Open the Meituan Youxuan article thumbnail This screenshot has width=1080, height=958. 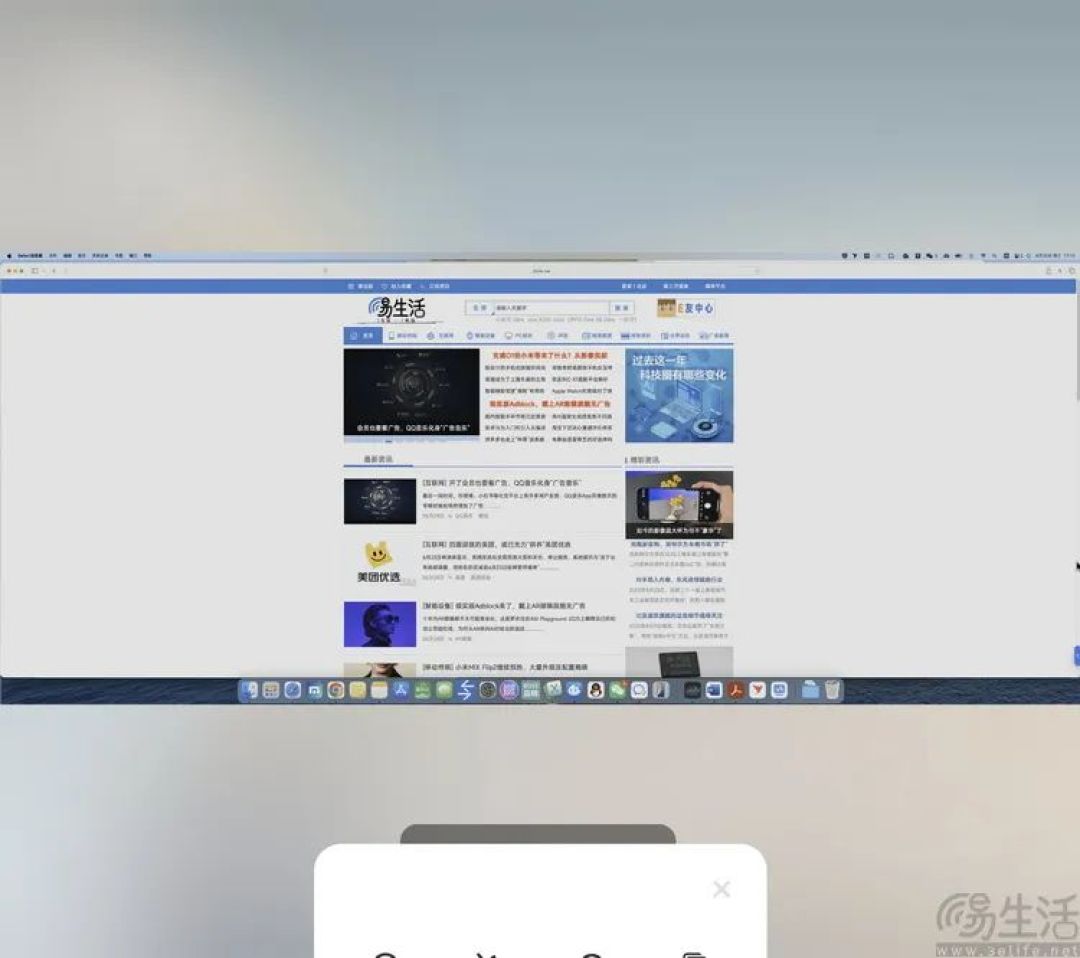point(380,563)
